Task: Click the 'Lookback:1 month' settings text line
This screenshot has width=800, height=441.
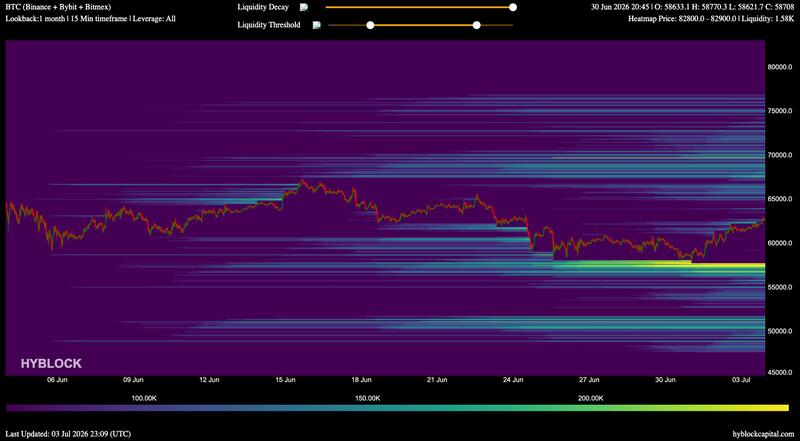Action: tap(90, 18)
